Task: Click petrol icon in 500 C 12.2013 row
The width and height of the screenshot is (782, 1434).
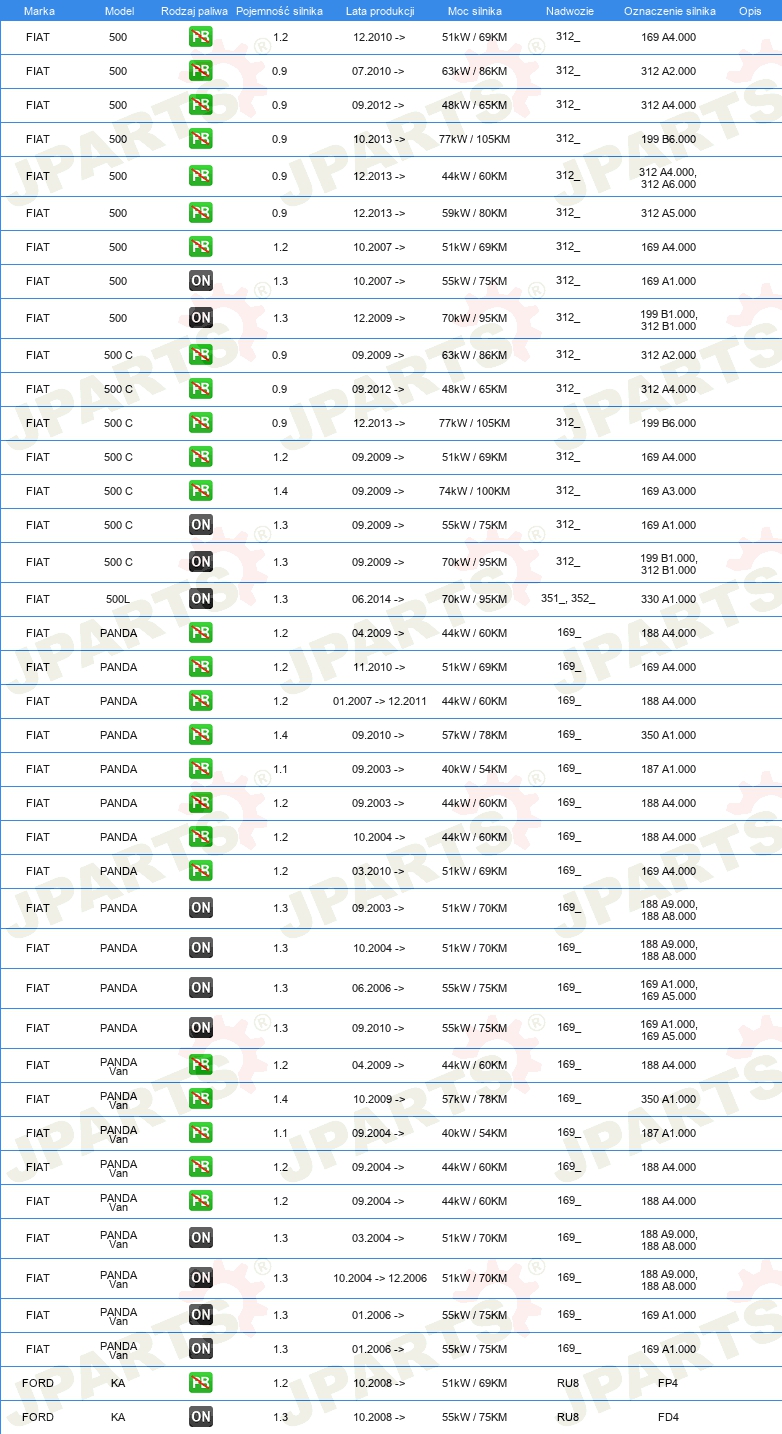Action: (200, 423)
